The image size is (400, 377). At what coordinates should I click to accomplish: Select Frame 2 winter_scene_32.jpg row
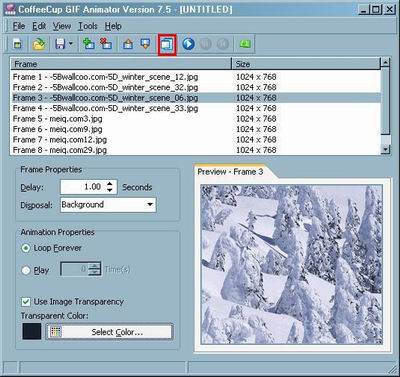195,87
